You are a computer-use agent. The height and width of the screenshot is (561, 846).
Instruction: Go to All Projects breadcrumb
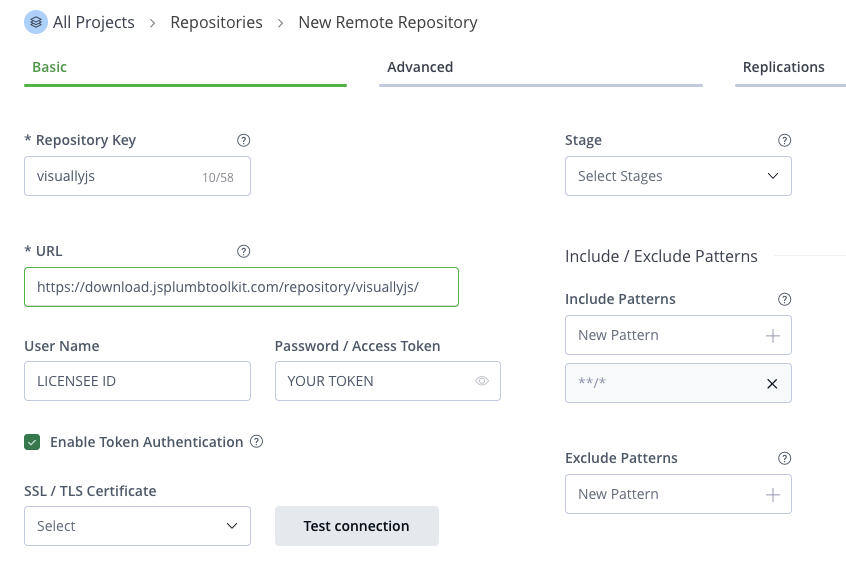(x=93, y=22)
